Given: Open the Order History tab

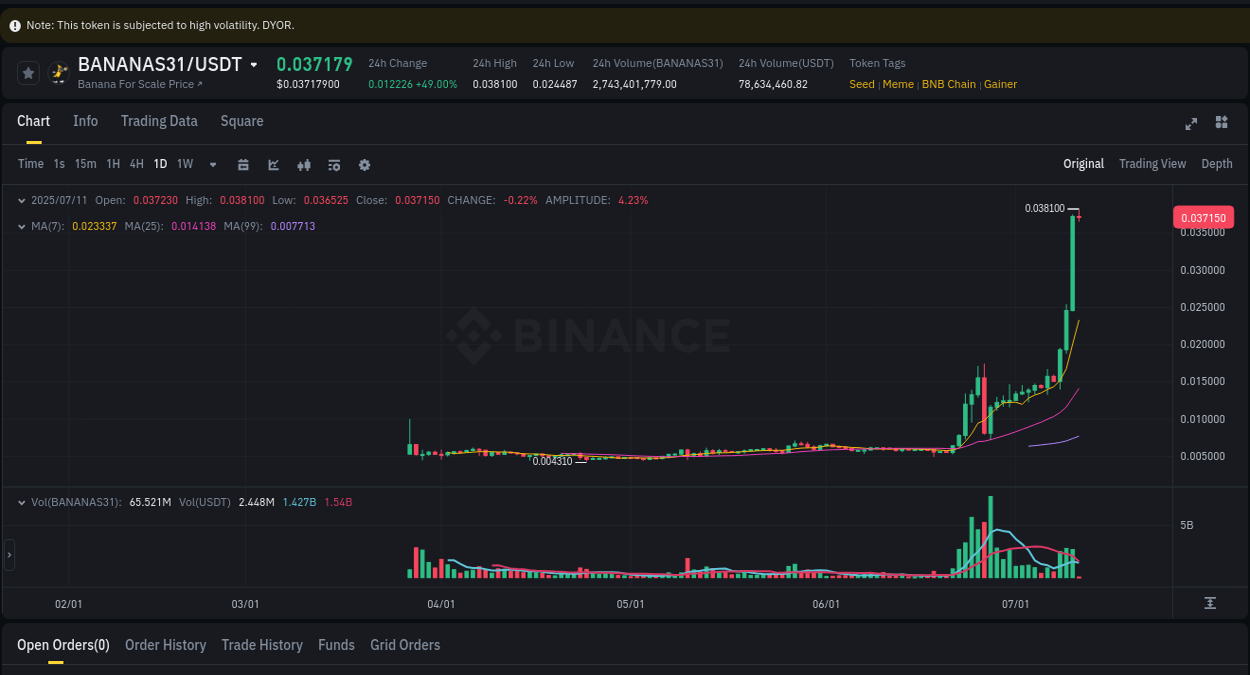Looking at the screenshot, I should coord(165,645).
